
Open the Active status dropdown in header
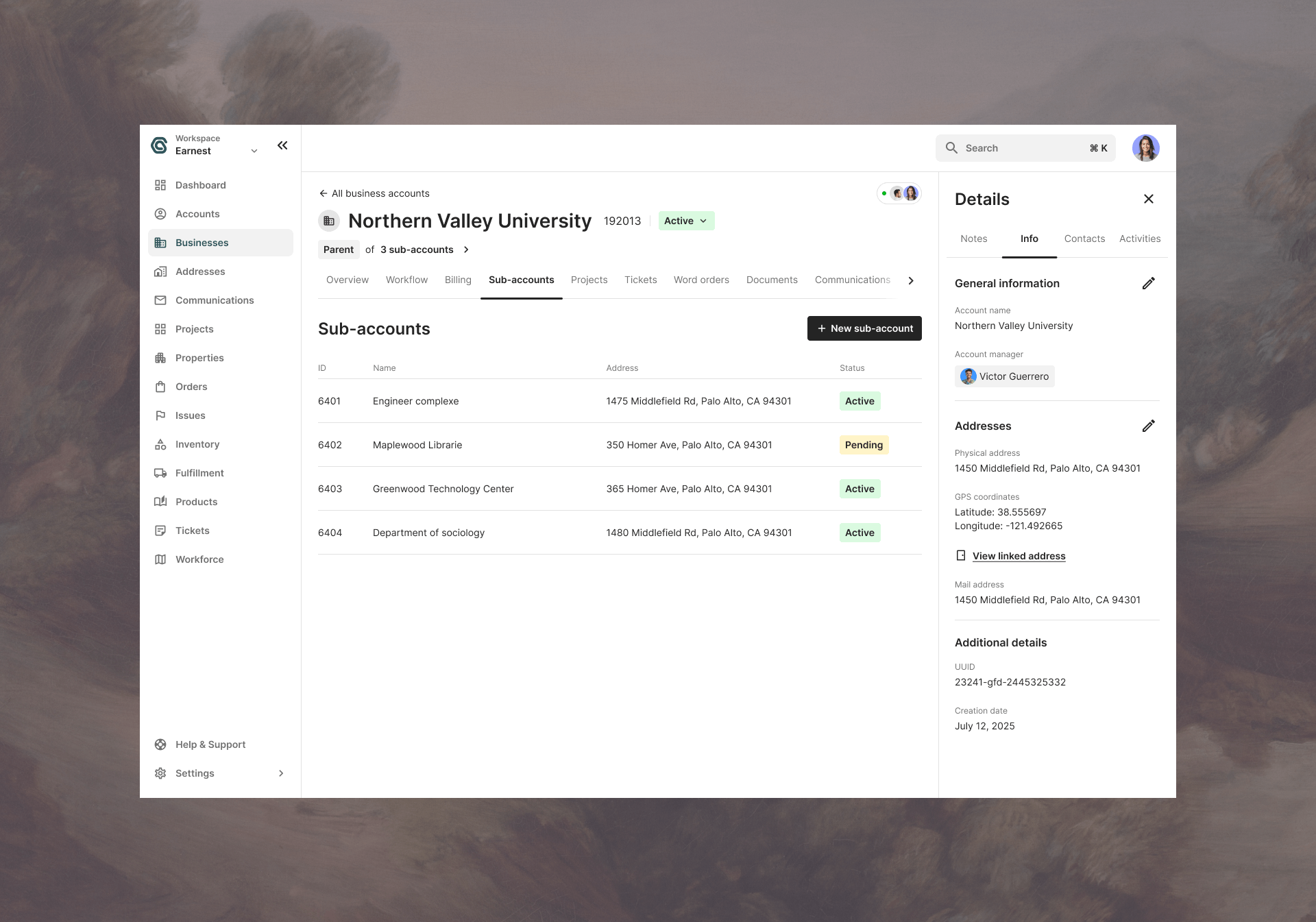click(686, 221)
